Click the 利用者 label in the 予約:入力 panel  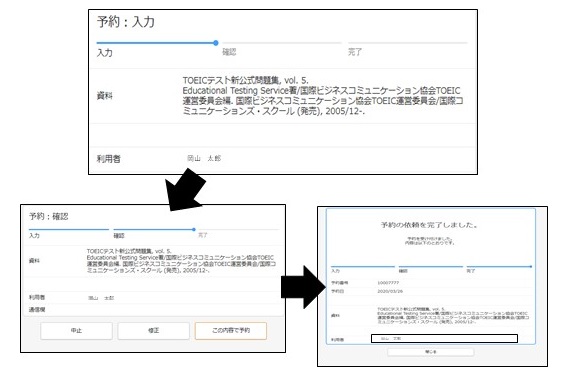point(109,159)
